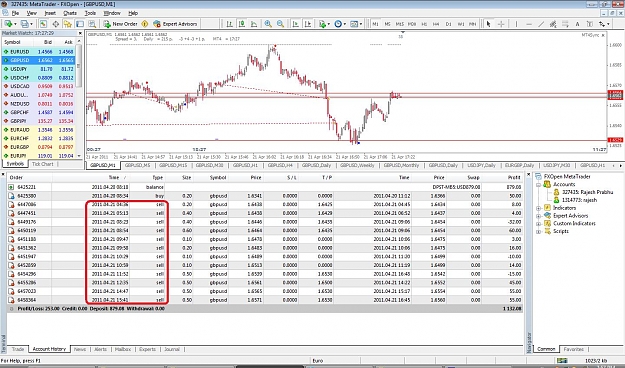Screen dimensions: 625x368
Task: Zoom in on the chart
Action: tap(268, 24)
